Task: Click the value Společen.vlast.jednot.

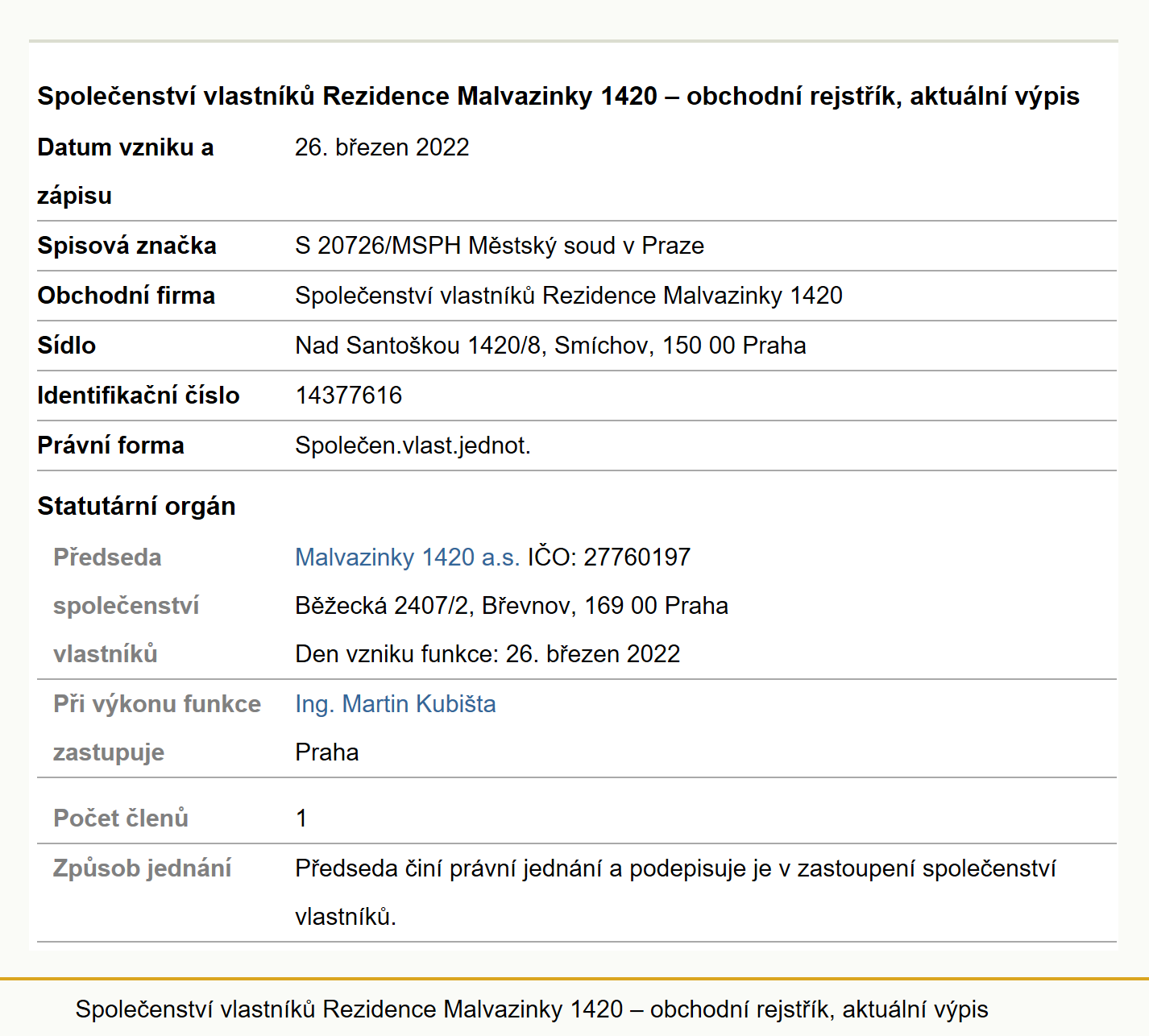Action: pos(413,445)
